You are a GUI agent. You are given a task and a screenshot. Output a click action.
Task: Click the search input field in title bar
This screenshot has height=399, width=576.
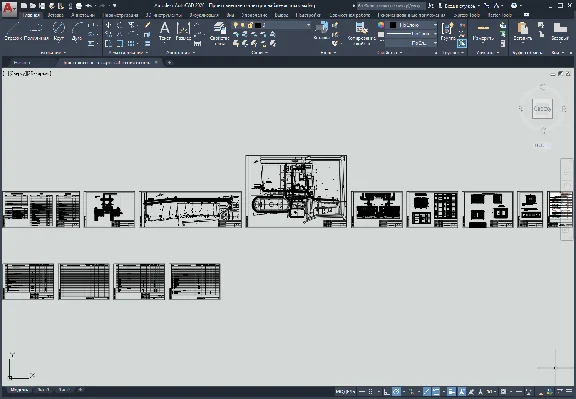(x=391, y=6)
